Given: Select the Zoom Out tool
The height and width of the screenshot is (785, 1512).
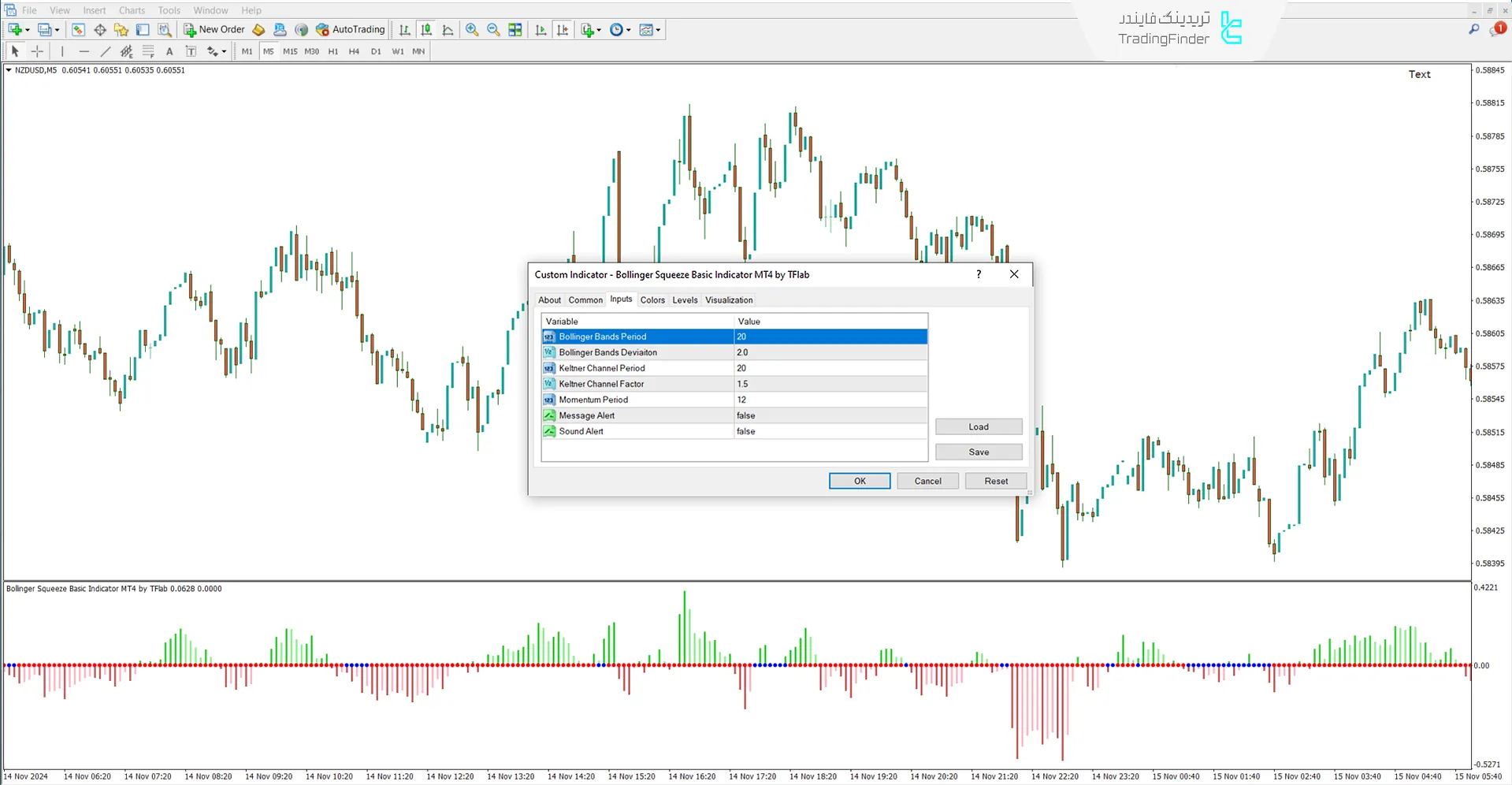Looking at the screenshot, I should pos(494,29).
